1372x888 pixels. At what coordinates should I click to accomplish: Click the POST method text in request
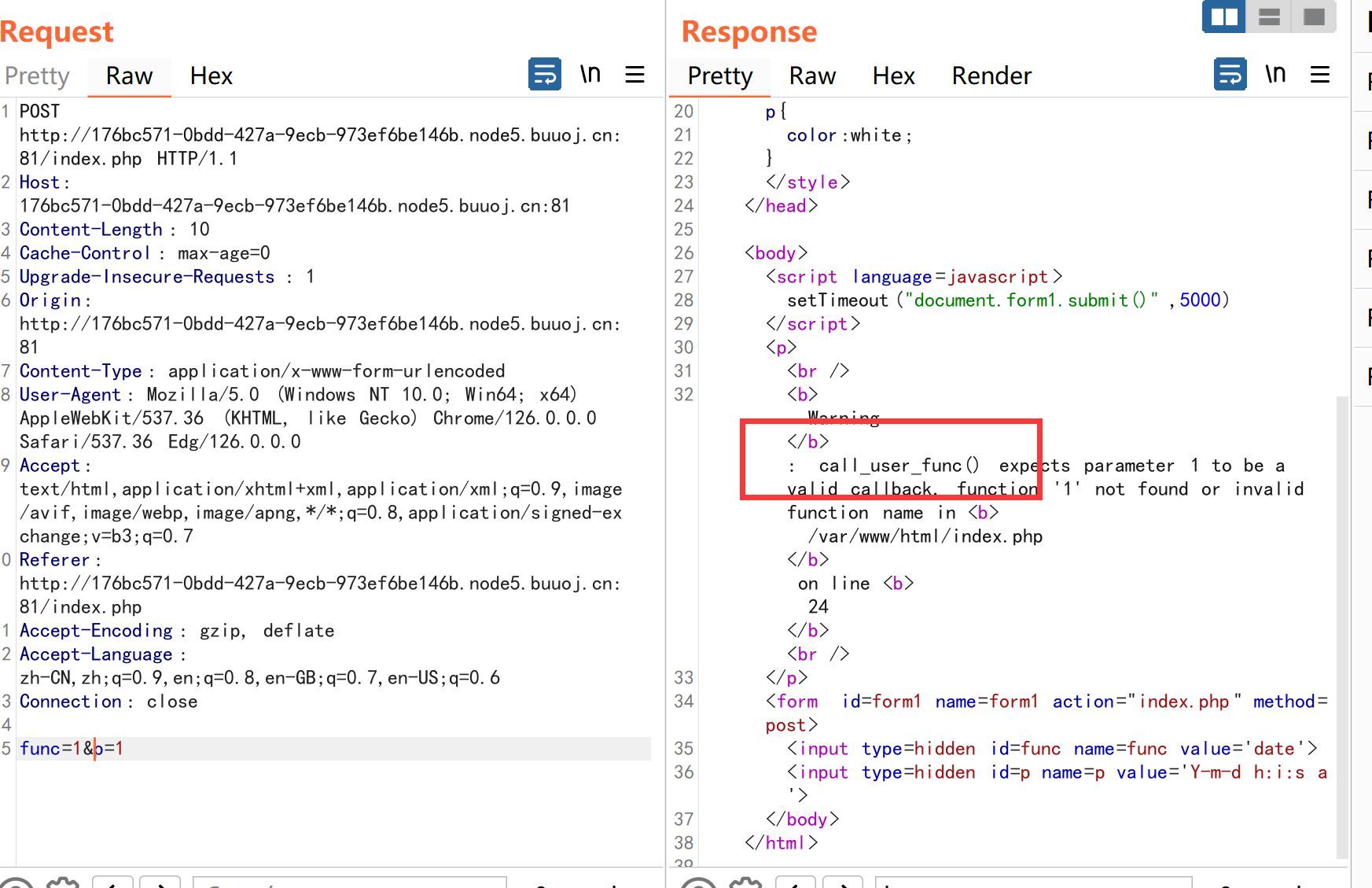coord(39,112)
